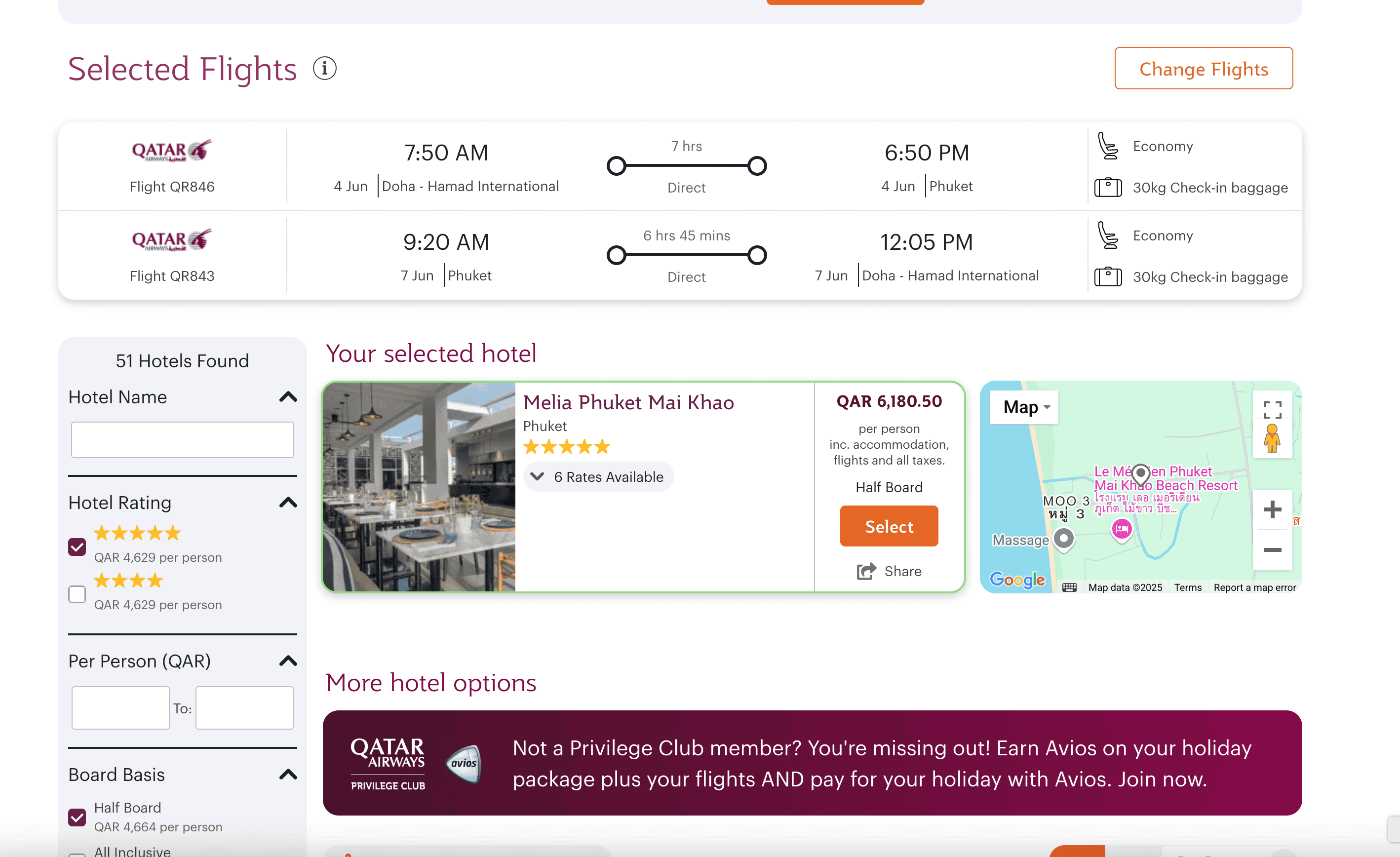Toggle map fullscreen view icon
The image size is (1400, 857).
pyautogui.click(x=1272, y=410)
